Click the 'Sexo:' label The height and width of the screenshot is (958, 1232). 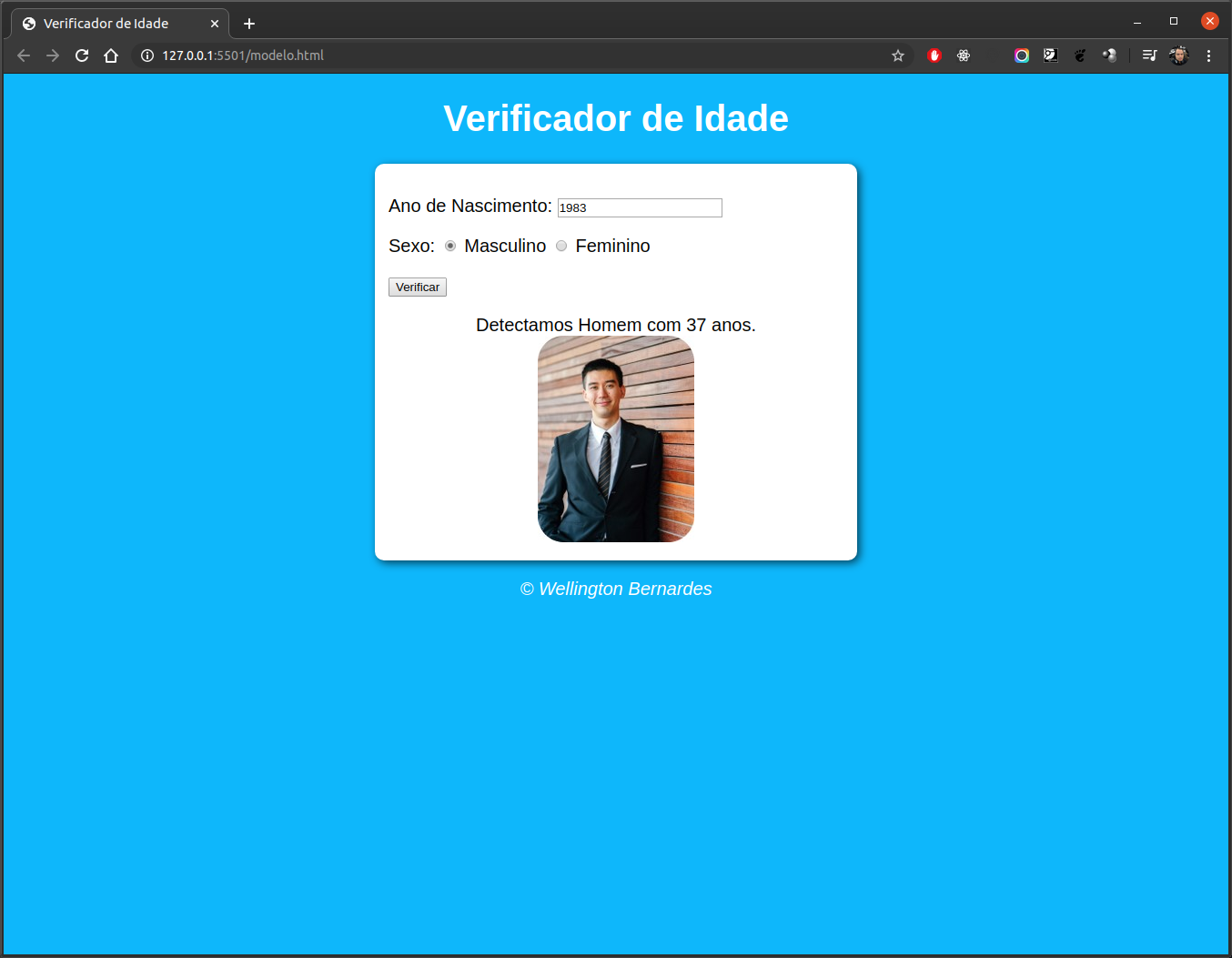411,246
